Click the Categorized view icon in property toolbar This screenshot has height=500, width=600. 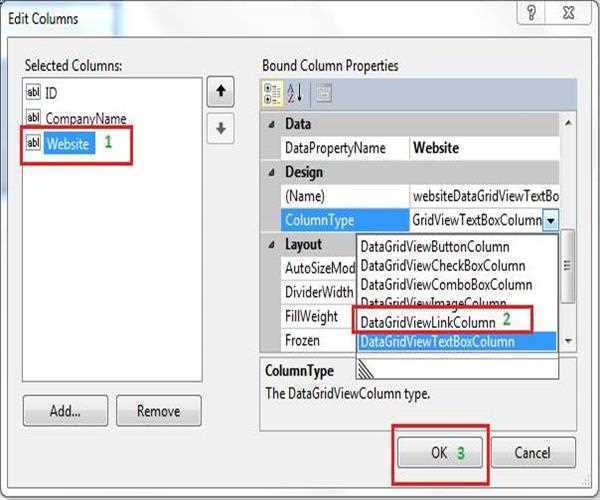[x=272, y=93]
